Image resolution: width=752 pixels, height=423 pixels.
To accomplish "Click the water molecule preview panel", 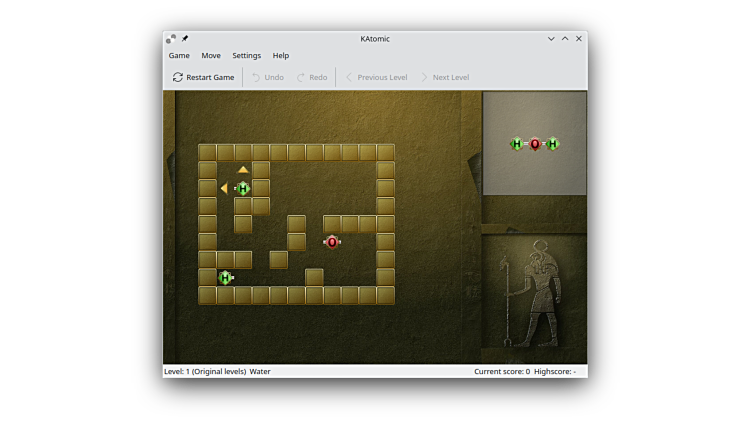I will point(534,144).
